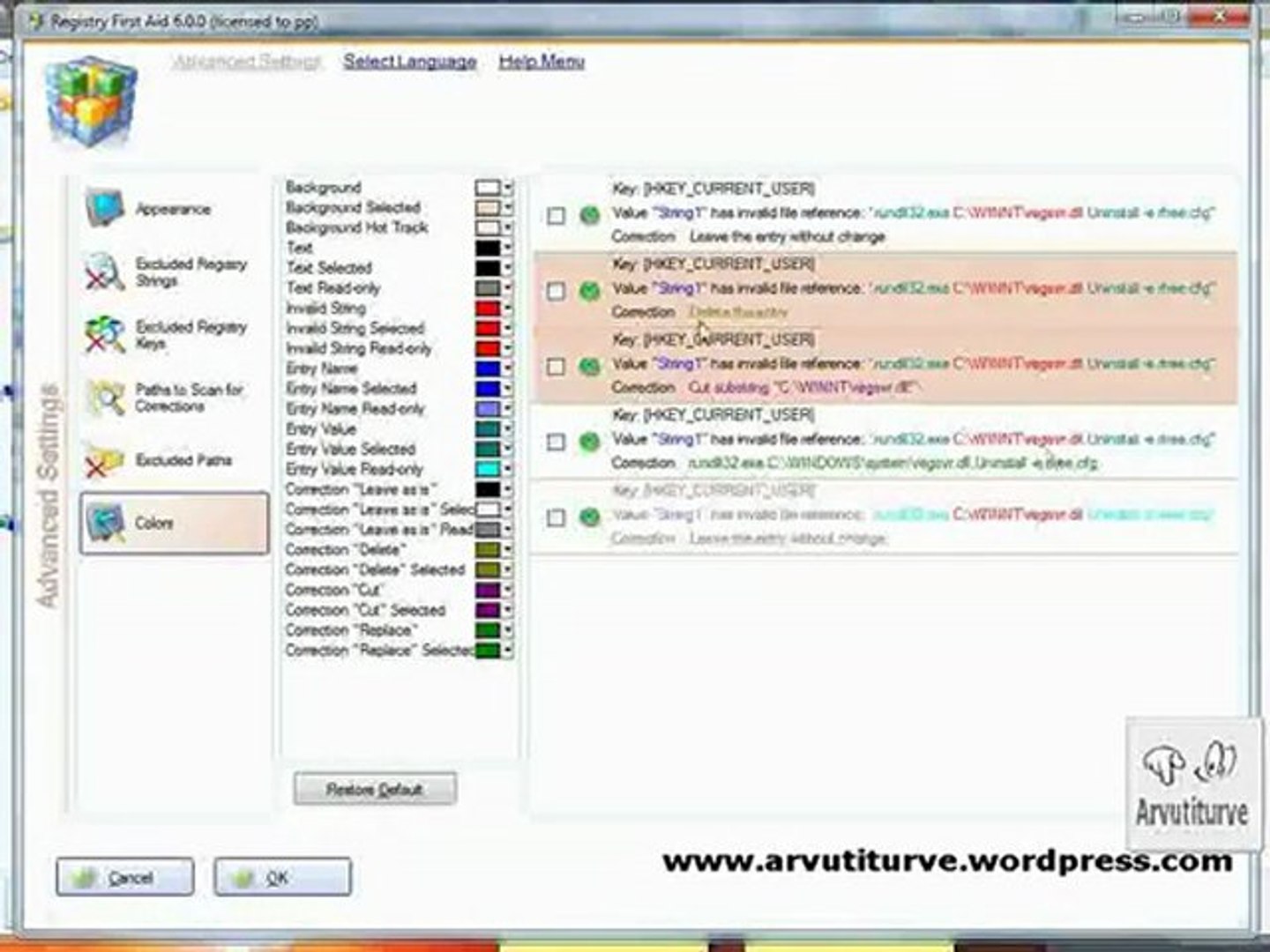
Task: Open Paths to Scan for Corrections icon
Action: tap(105, 398)
